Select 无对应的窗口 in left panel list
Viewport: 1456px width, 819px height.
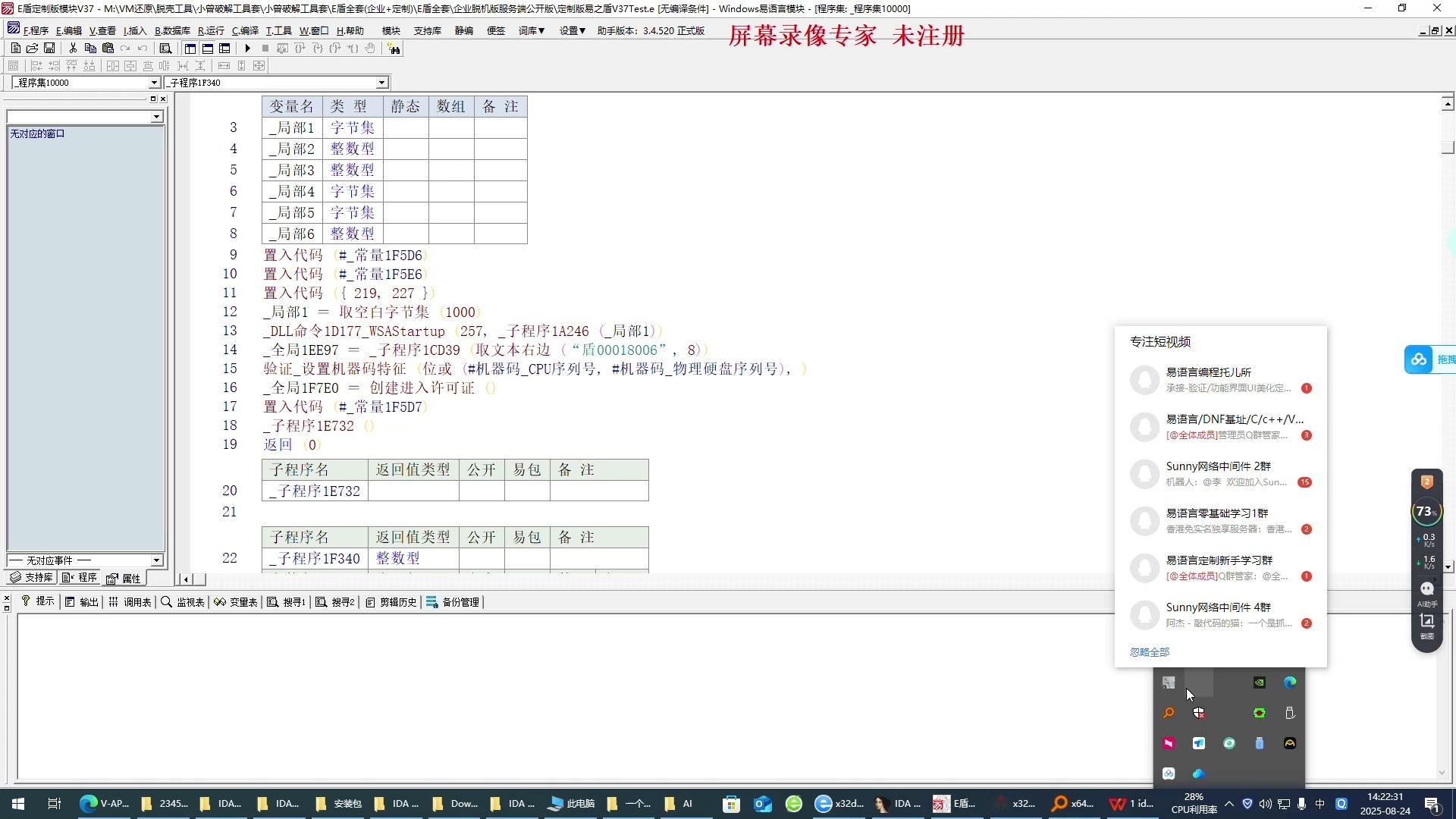(37, 133)
